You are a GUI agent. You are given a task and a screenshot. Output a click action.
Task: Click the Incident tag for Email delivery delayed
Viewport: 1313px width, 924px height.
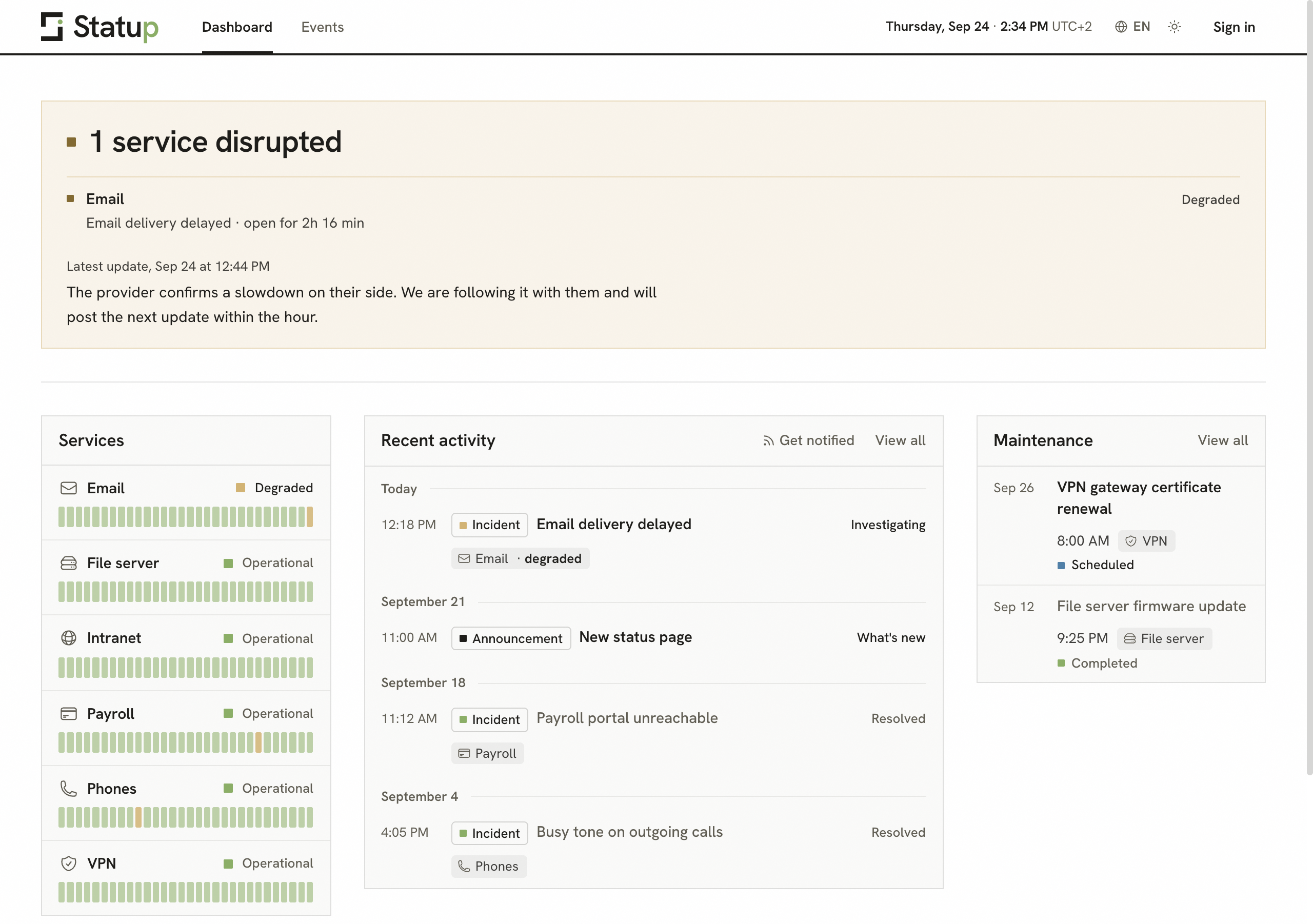489,525
